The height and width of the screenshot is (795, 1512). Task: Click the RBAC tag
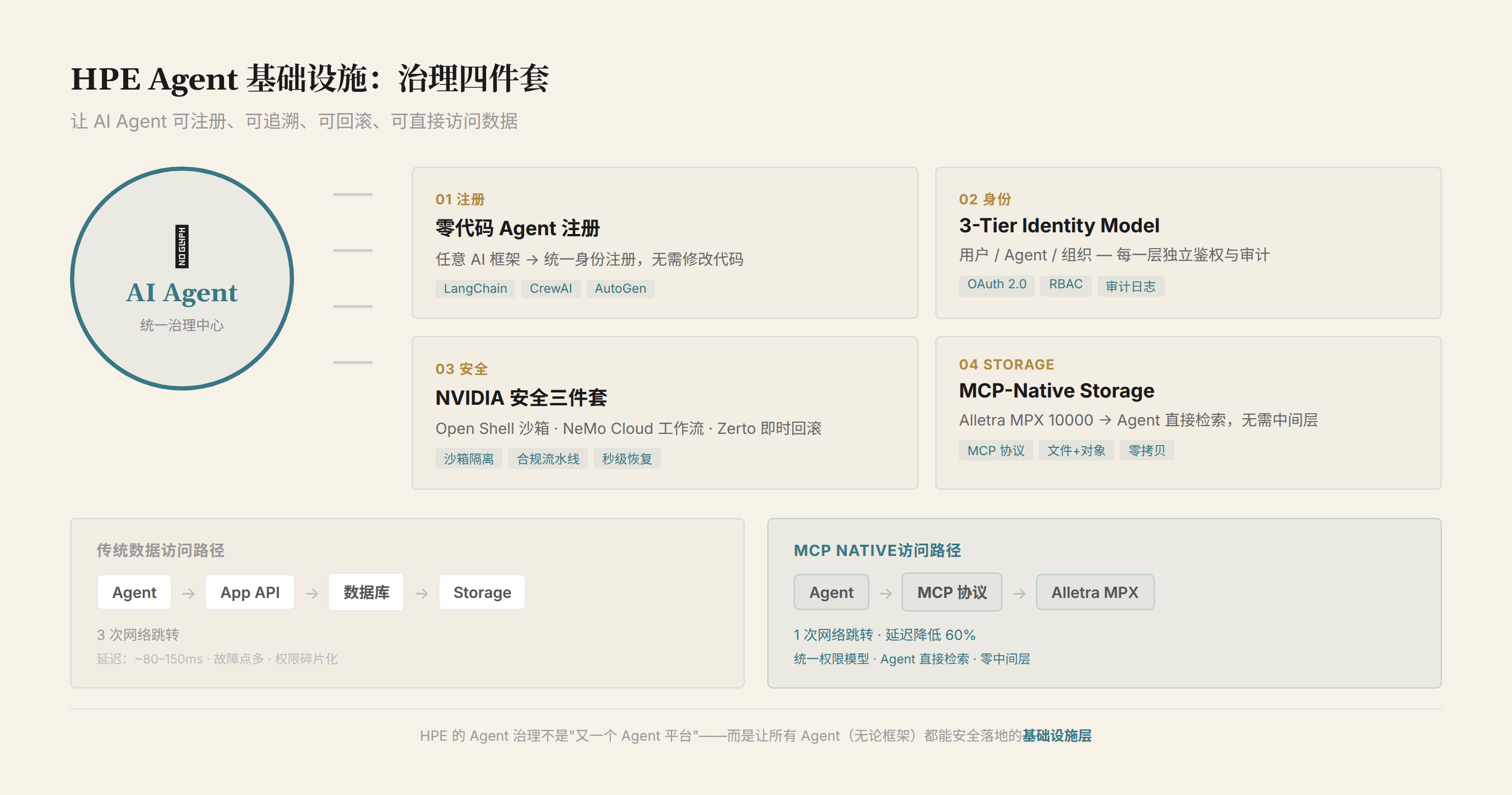tap(1065, 284)
